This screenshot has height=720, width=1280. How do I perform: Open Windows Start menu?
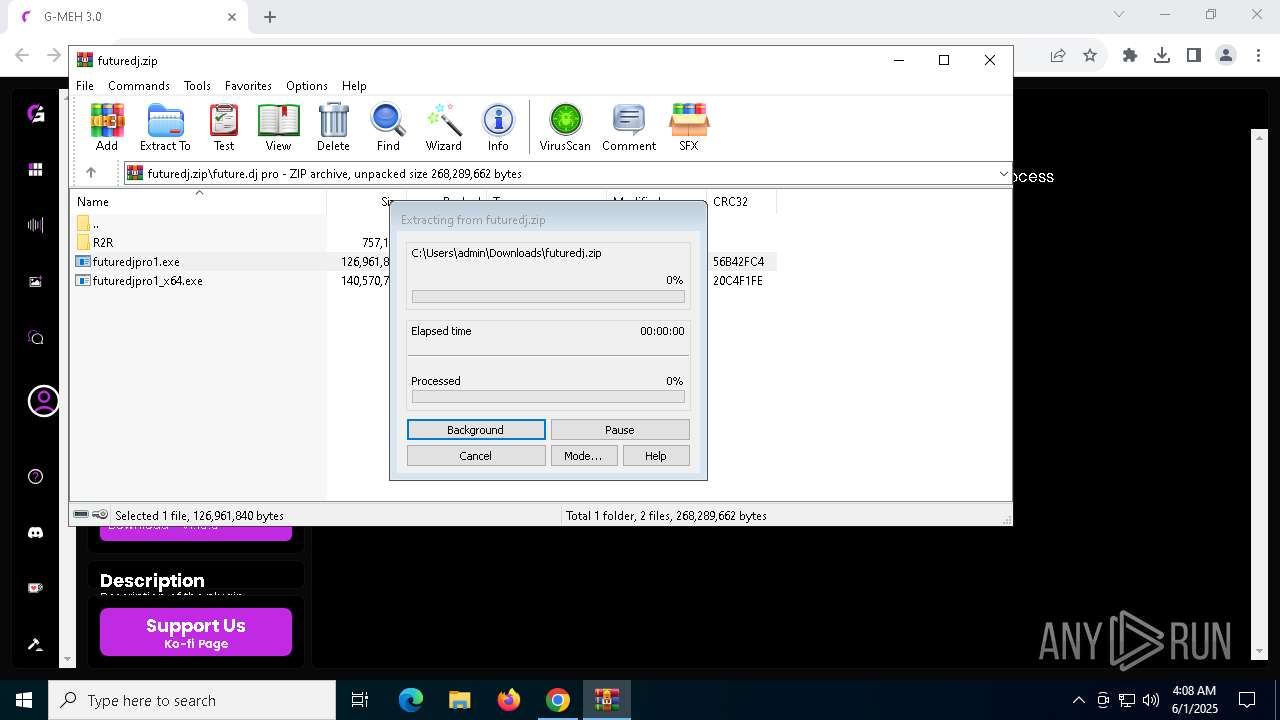[x=24, y=700]
